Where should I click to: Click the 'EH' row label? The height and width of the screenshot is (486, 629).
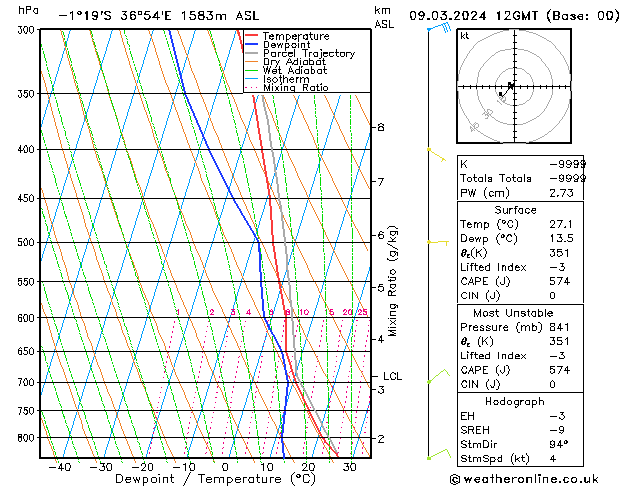[x=467, y=416]
